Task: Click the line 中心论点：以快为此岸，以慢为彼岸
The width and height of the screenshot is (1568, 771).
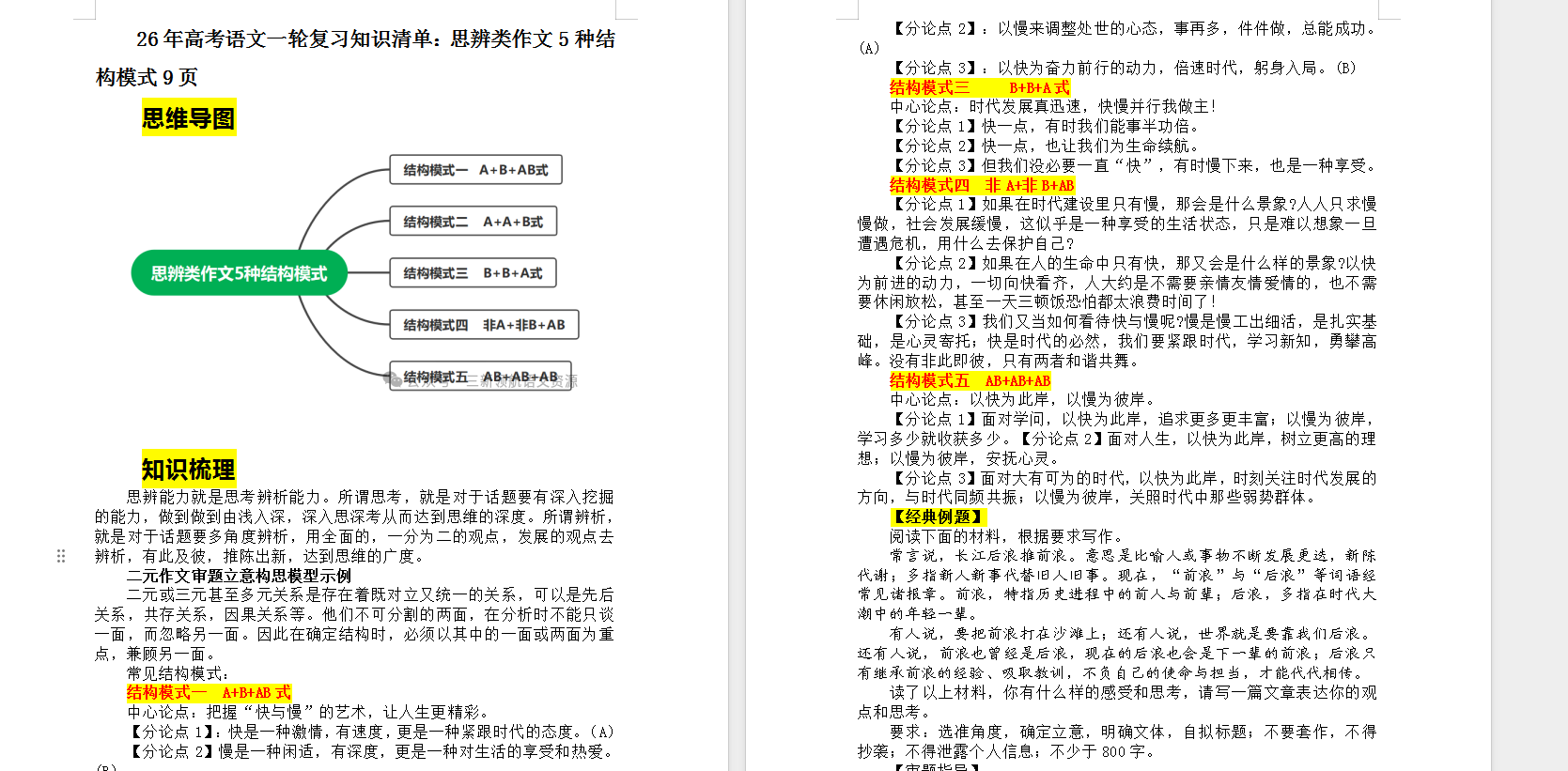Action: point(1022,400)
